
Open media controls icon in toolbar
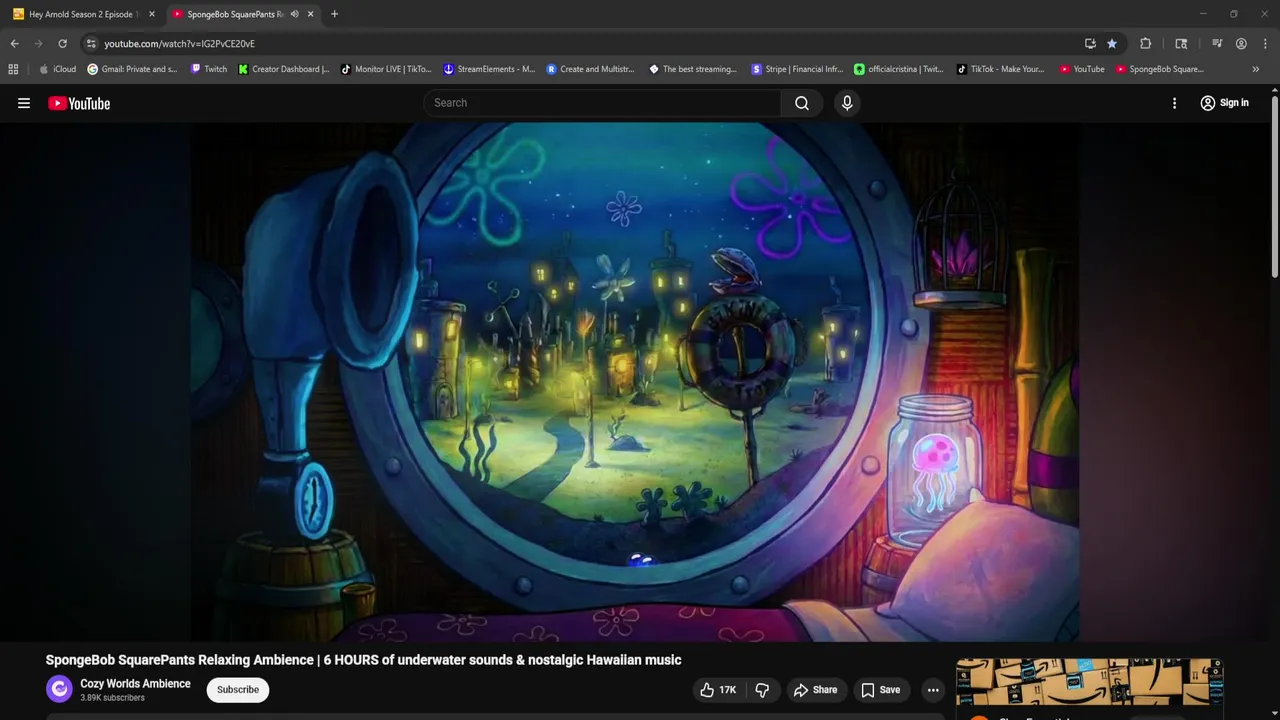point(1217,44)
